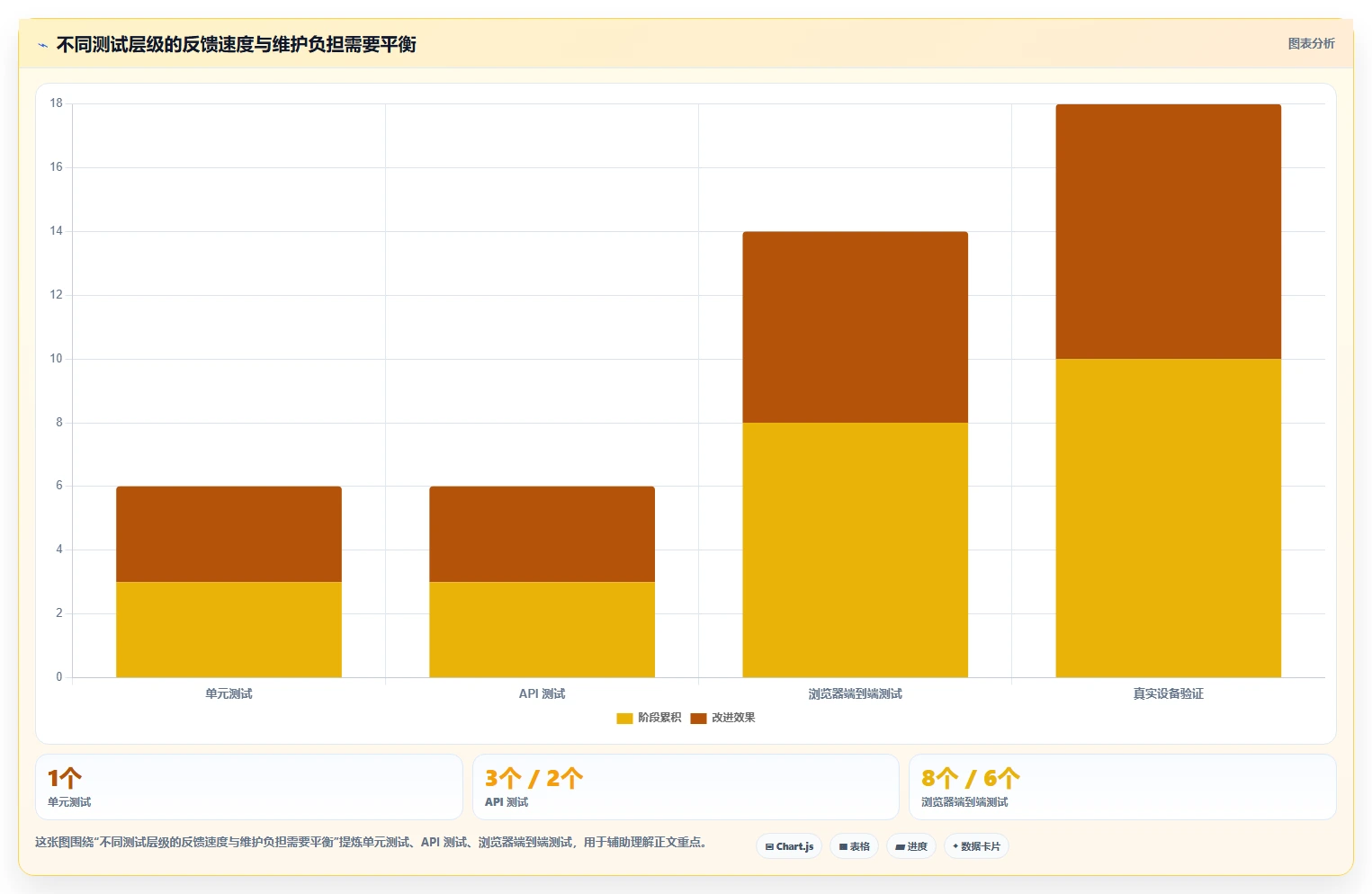Select the yellow bar segment for 单元测试

tap(229, 630)
